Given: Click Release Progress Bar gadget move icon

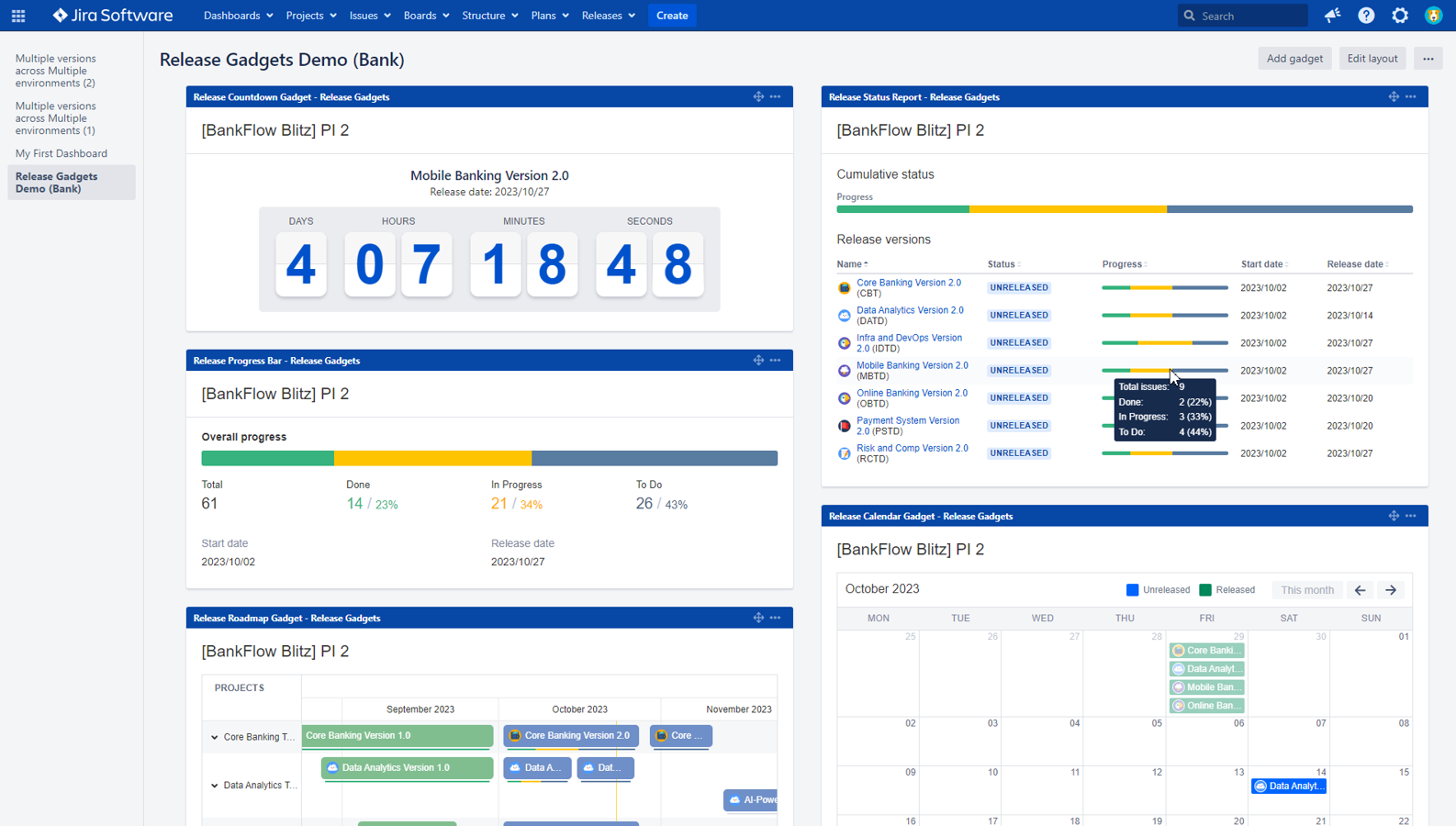Looking at the screenshot, I should (x=758, y=361).
